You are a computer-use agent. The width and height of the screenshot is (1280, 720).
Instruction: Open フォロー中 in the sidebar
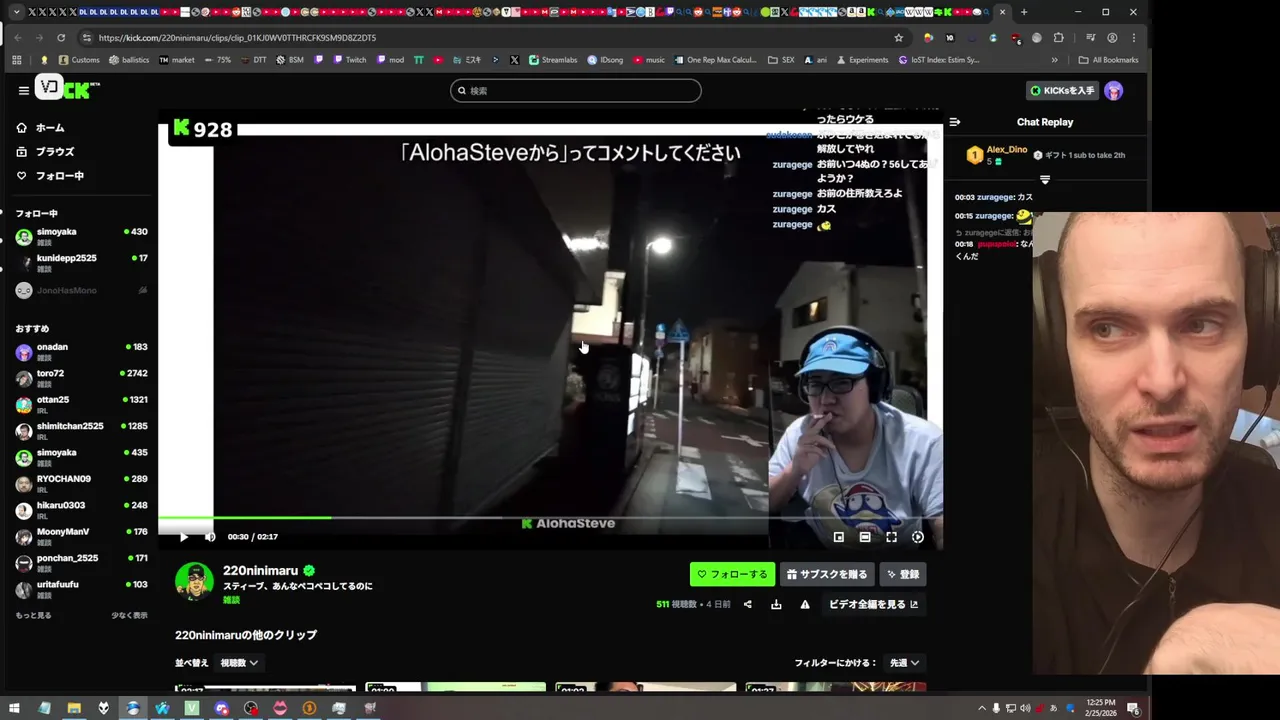[x=50, y=176]
